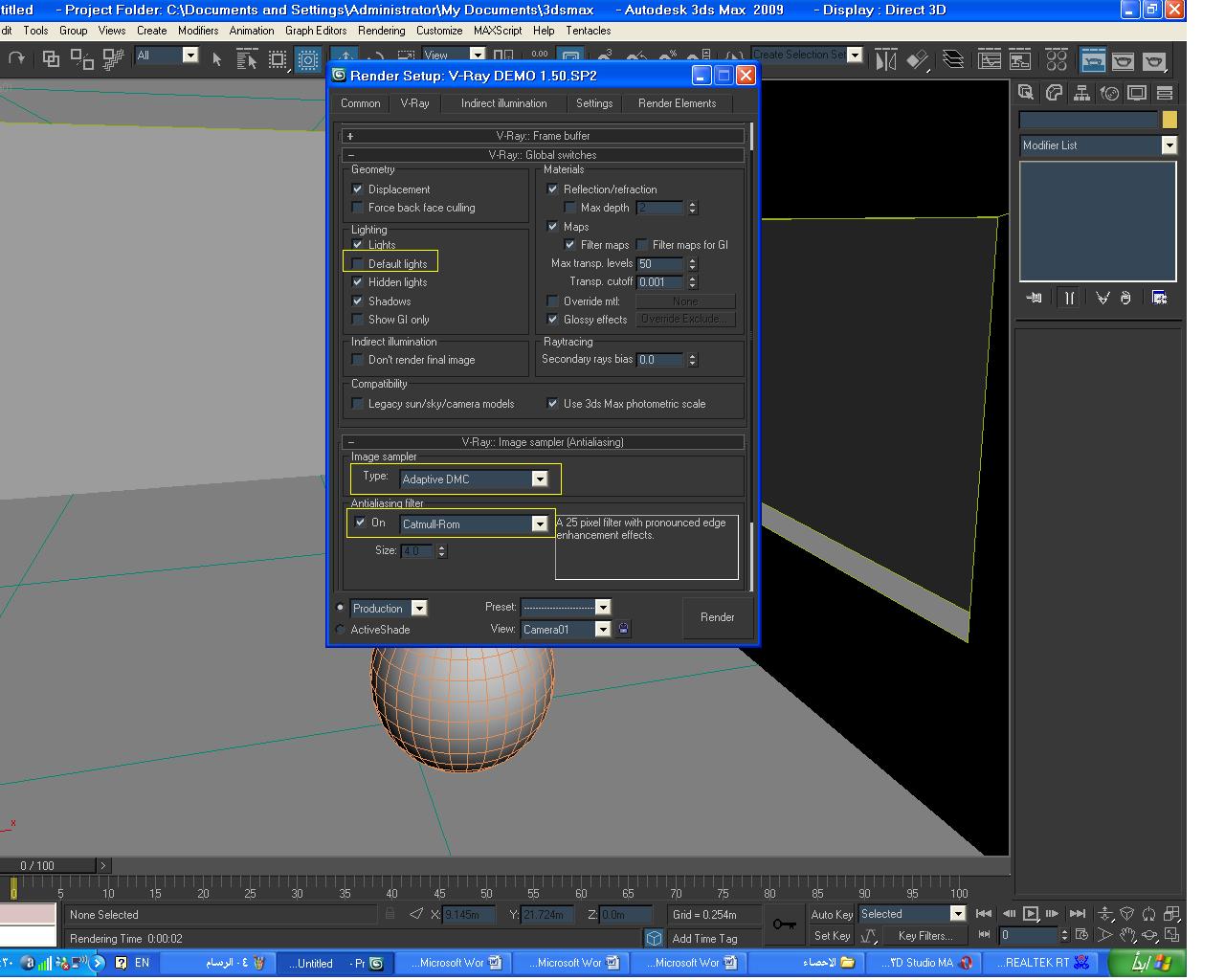Switch to Common tab
The width and height of the screenshot is (1225, 980).
tap(361, 103)
